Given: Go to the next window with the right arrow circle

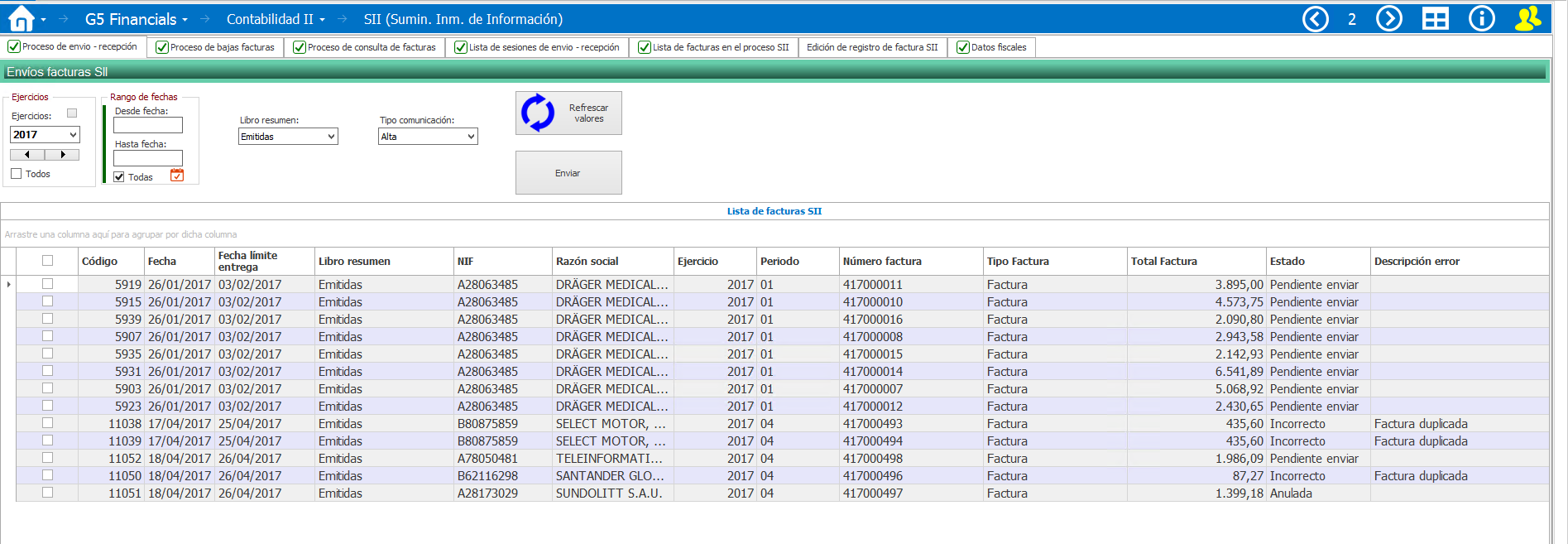Looking at the screenshot, I should coord(1388,18).
